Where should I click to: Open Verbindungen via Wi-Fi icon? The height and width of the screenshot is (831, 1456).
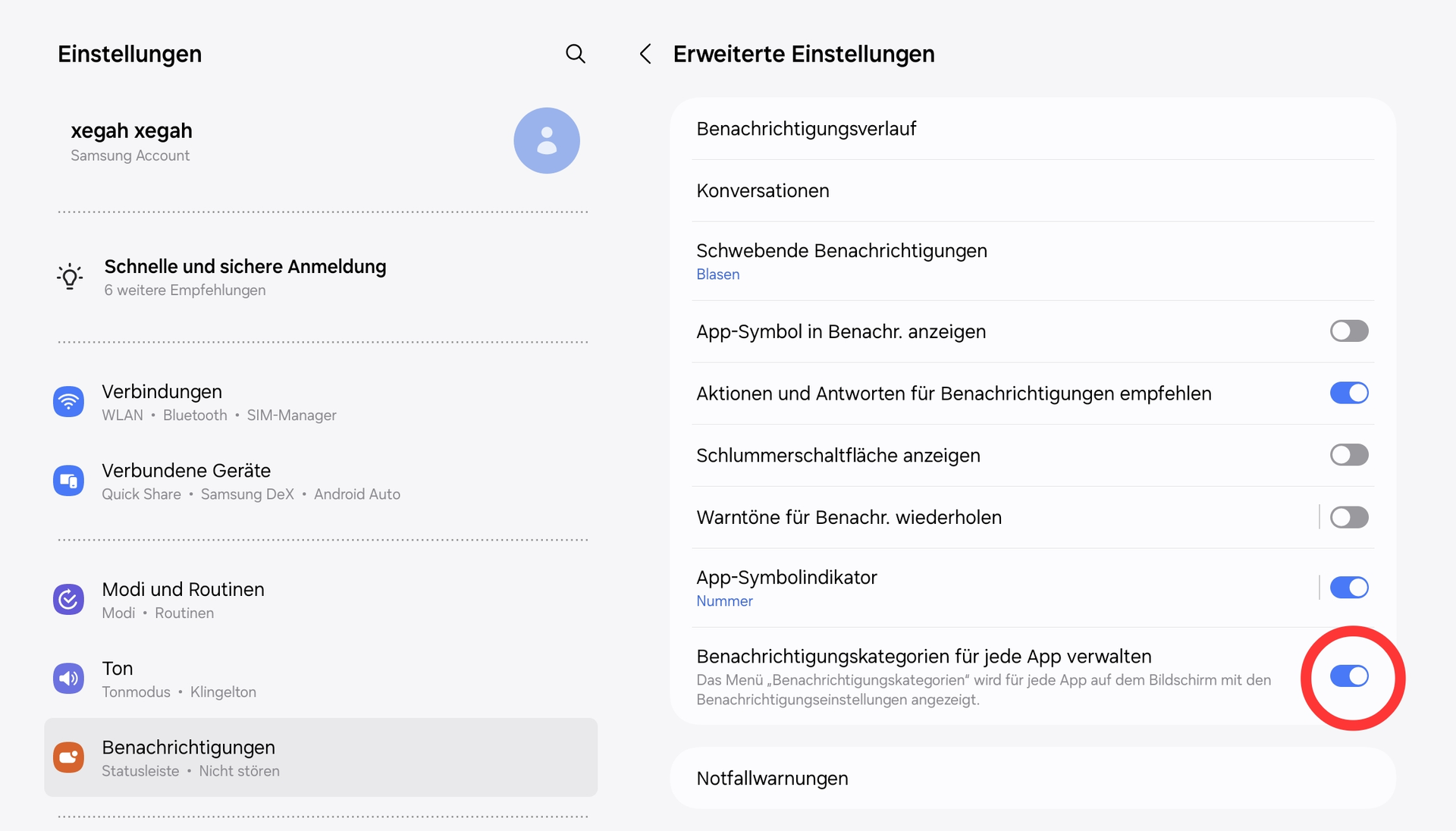click(x=68, y=402)
